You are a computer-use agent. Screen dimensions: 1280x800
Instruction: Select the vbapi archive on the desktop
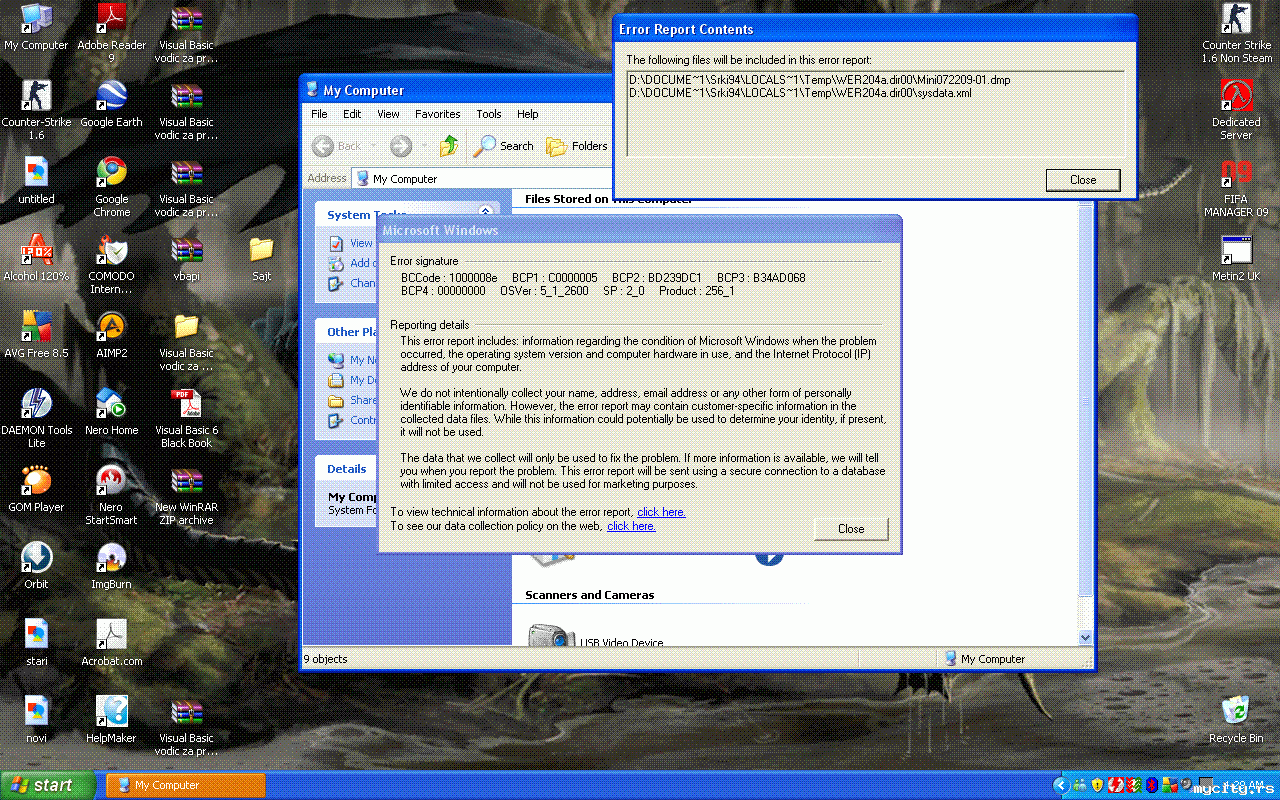[186, 259]
